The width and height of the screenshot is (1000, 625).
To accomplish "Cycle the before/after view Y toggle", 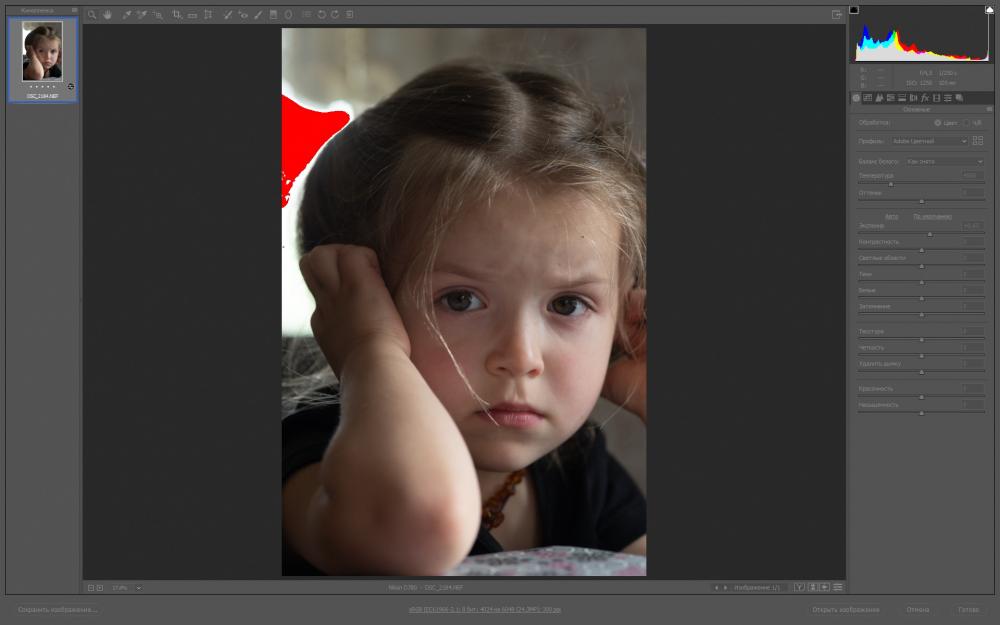I will [800, 587].
